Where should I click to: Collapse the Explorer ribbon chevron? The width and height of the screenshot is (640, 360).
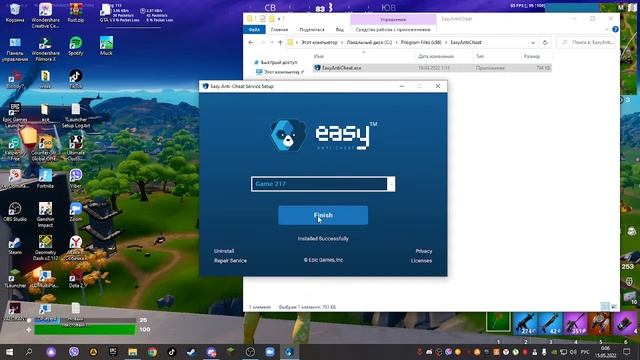607,29
